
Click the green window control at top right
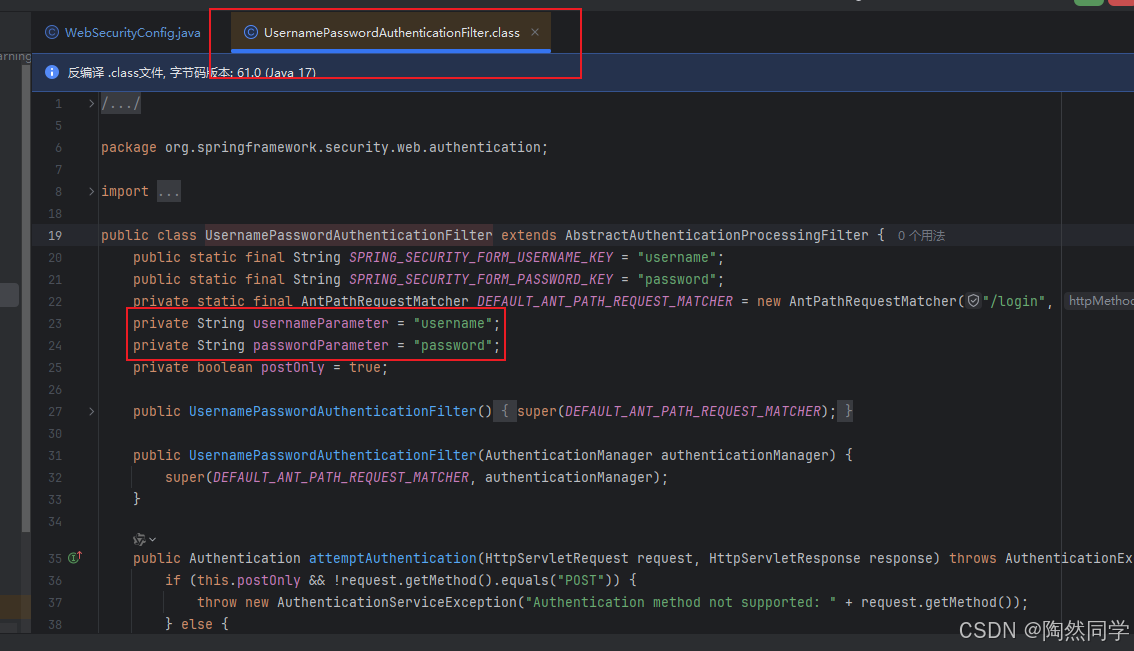tap(1089, 4)
